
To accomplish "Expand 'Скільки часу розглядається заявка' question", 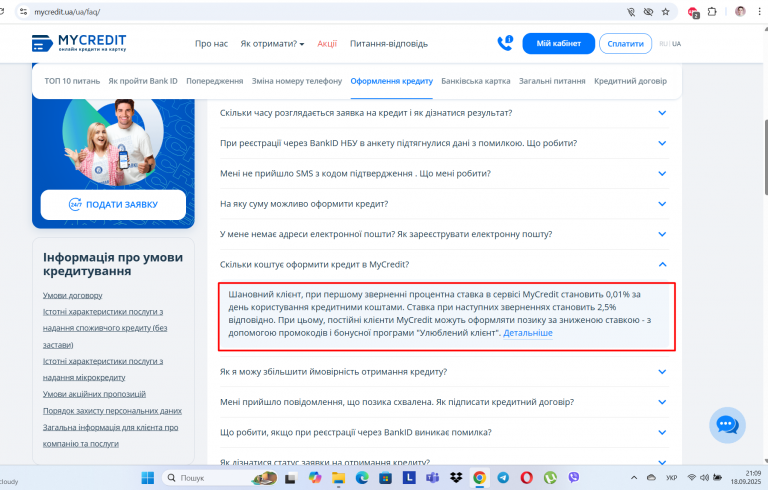I will pyautogui.click(x=444, y=113).
